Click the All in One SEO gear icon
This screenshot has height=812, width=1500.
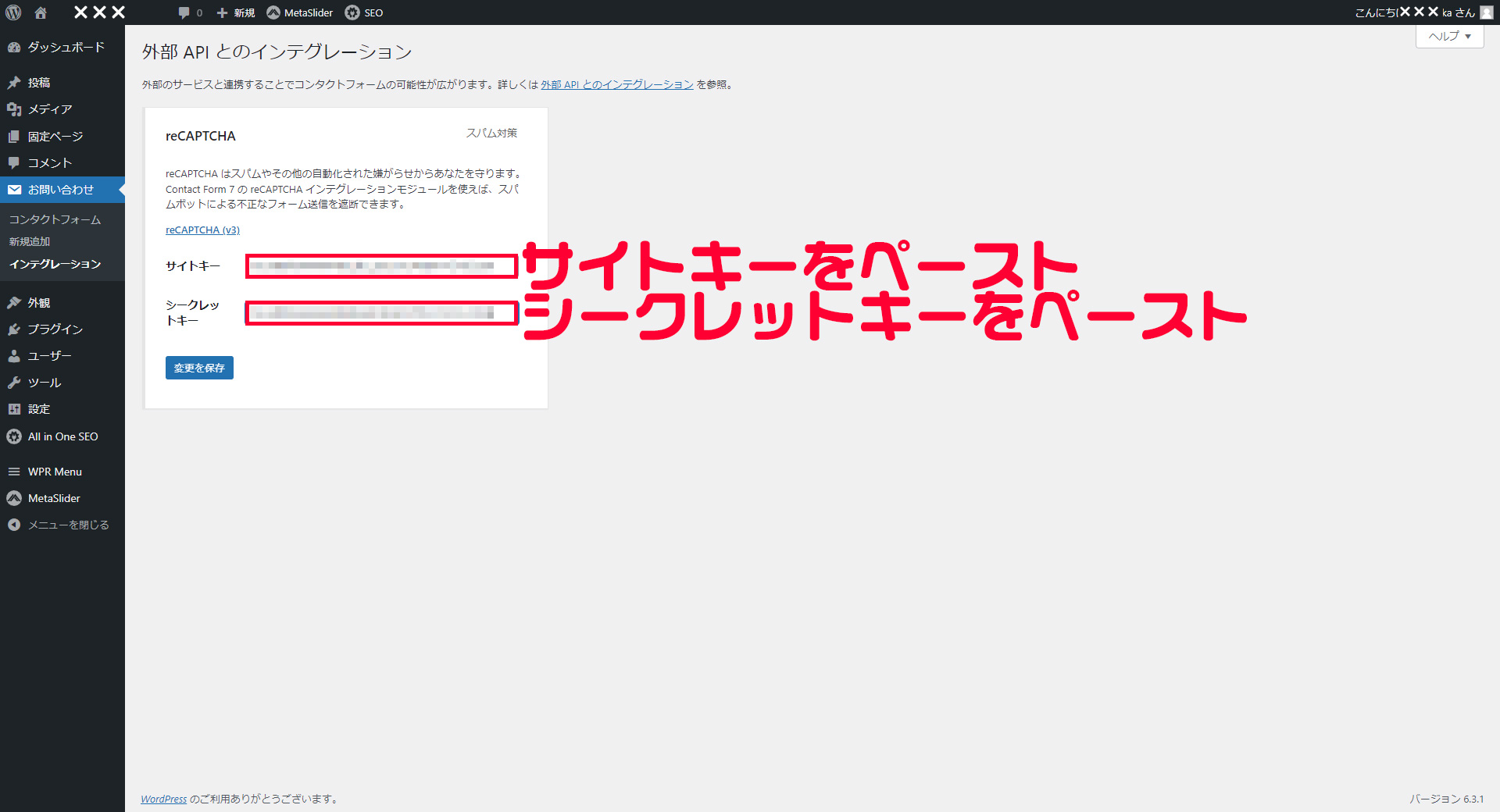(x=14, y=436)
